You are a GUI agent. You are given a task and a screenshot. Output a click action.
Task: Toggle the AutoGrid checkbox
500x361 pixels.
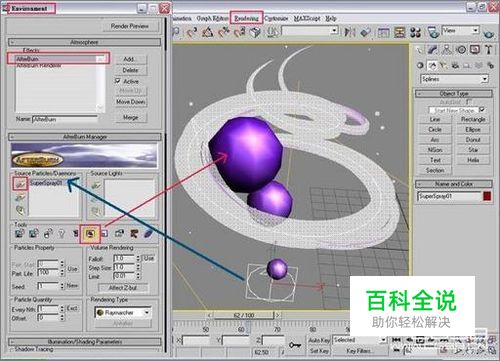click(468, 101)
